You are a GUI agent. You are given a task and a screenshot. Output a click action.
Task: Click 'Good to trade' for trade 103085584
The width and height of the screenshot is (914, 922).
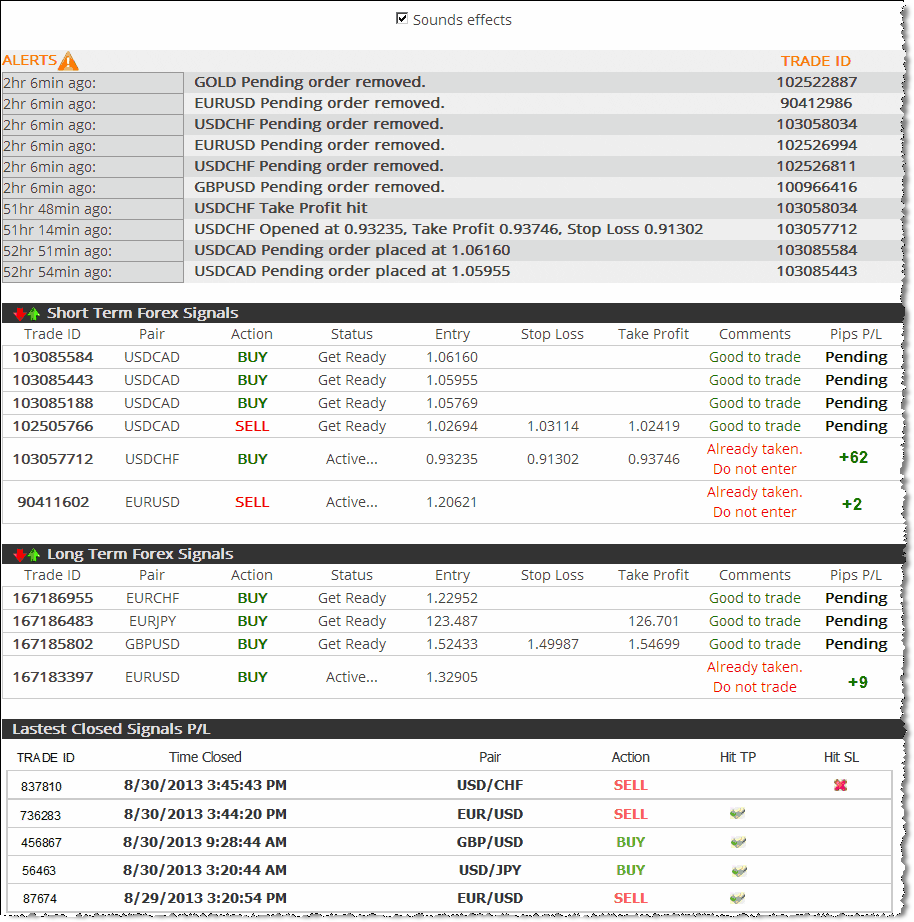click(755, 357)
